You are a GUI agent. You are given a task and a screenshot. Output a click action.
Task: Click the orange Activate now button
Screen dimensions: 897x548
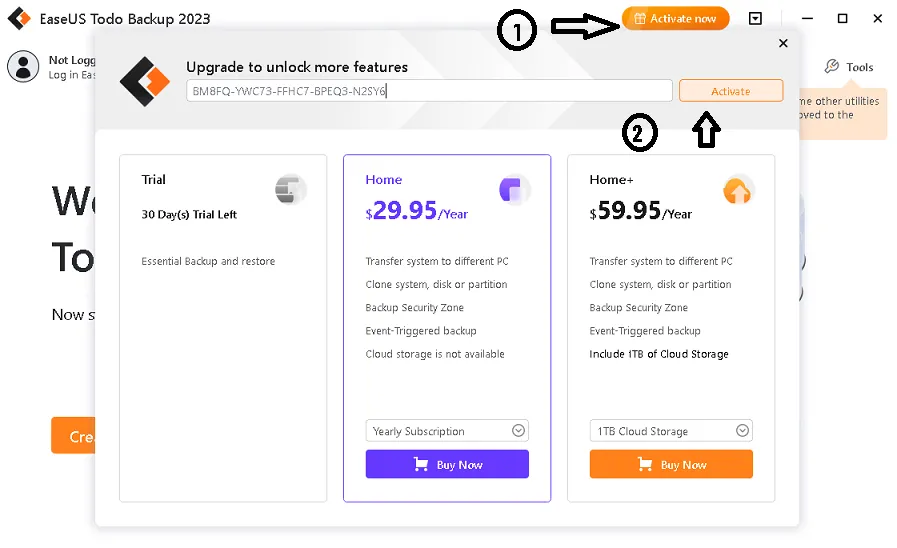pyautogui.click(x=675, y=18)
